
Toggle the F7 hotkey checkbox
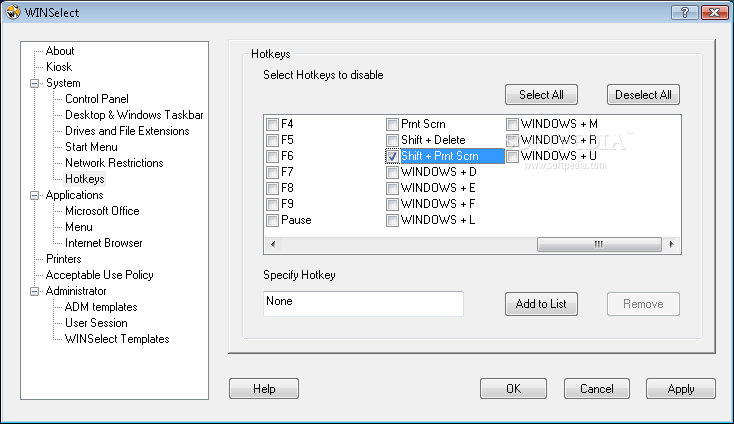272,172
